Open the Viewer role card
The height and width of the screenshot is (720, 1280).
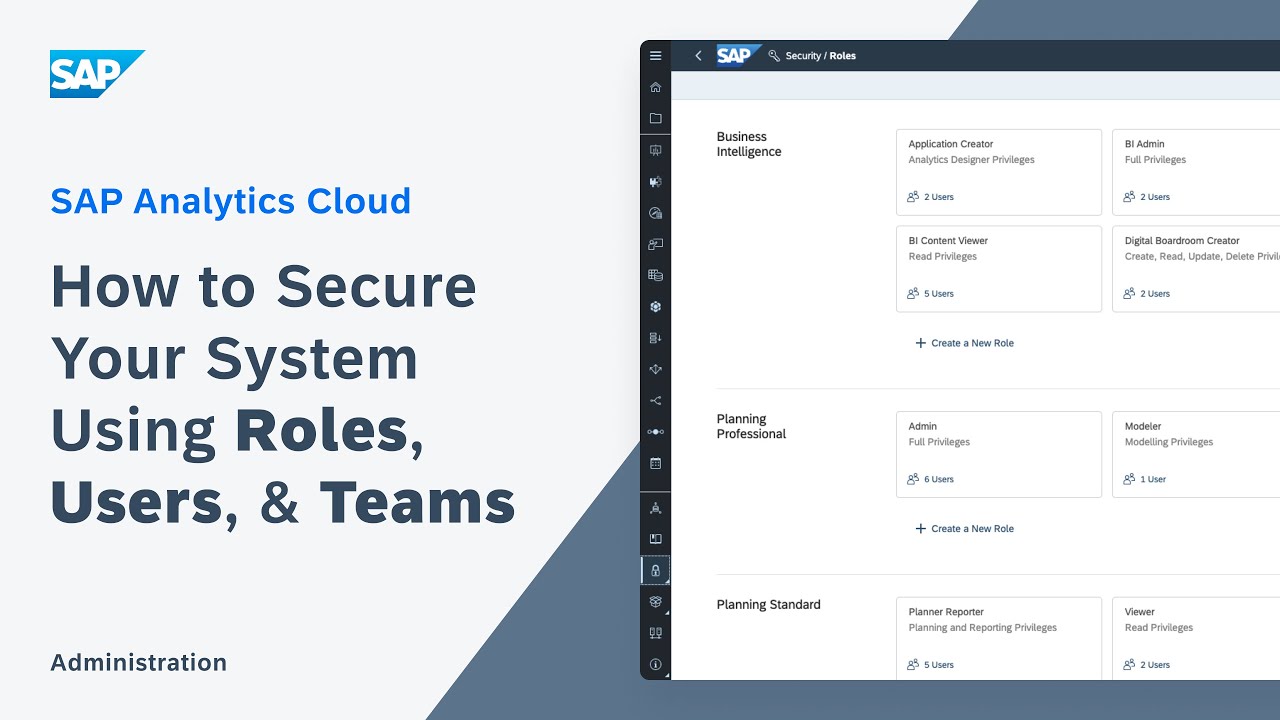click(x=1196, y=638)
